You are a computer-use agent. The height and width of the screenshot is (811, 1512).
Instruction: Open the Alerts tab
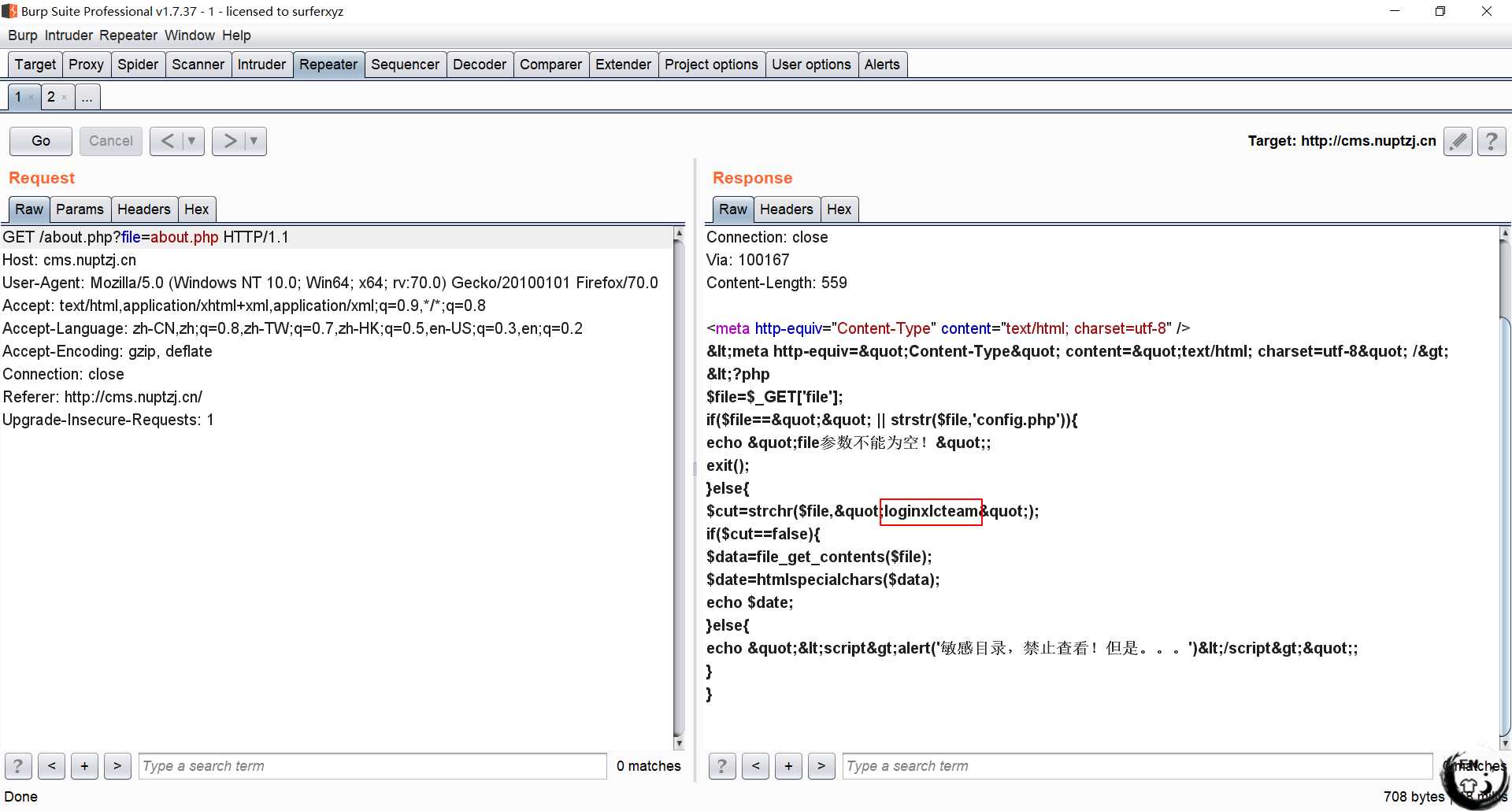click(x=882, y=65)
